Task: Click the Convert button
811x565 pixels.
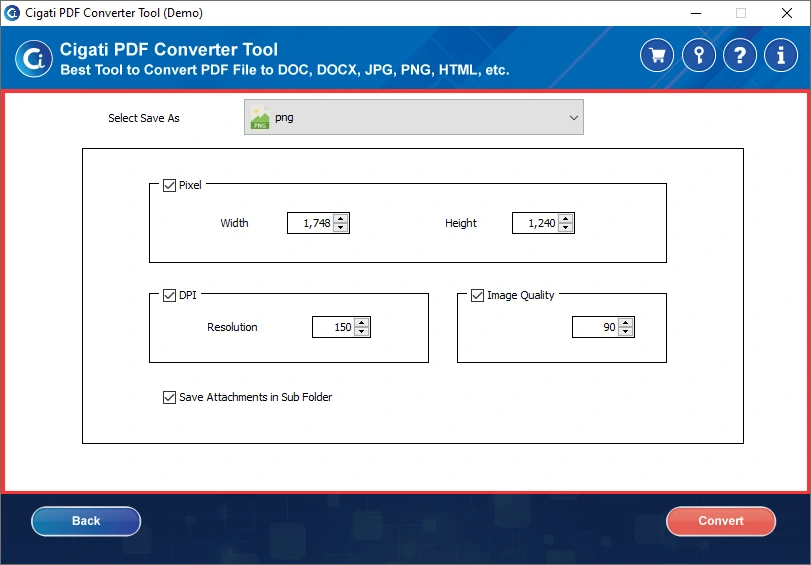Action: click(721, 521)
